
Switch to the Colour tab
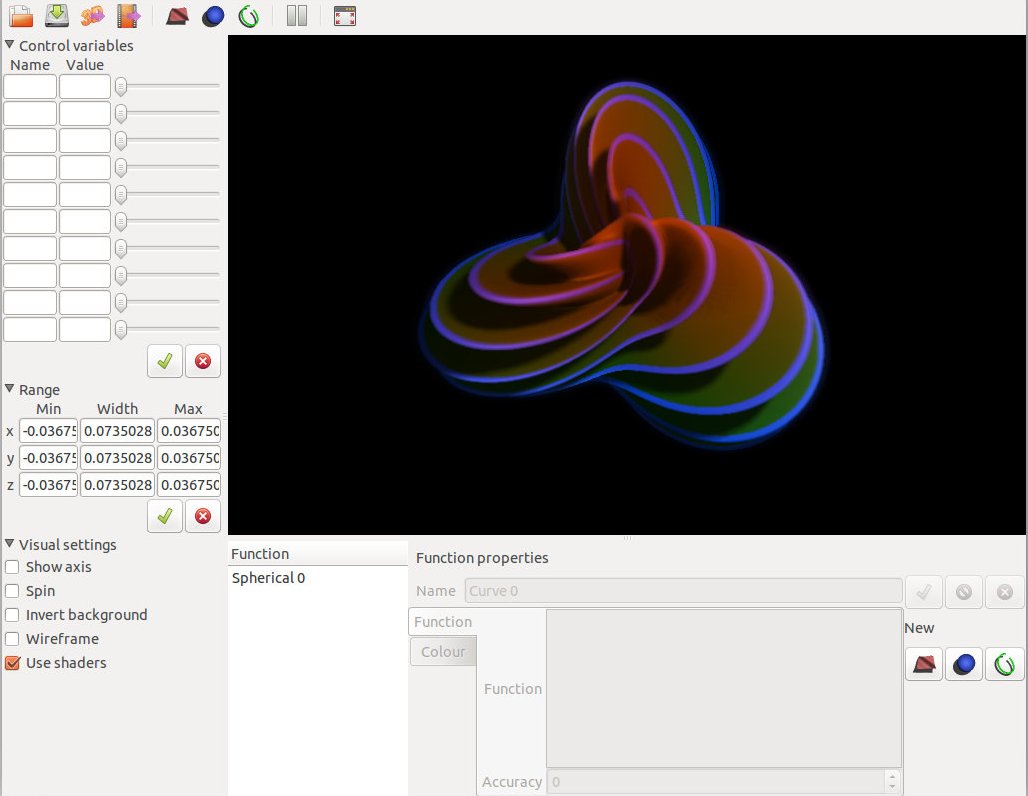(x=443, y=652)
